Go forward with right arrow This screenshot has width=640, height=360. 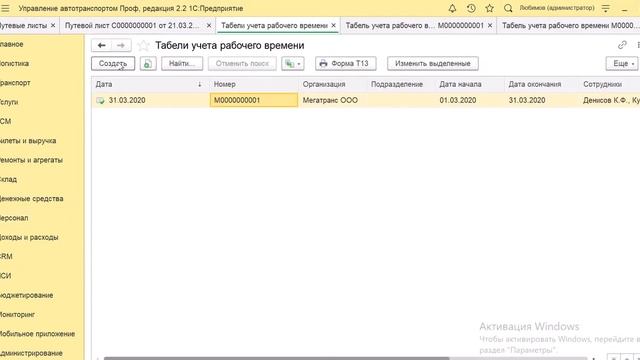[121, 45]
